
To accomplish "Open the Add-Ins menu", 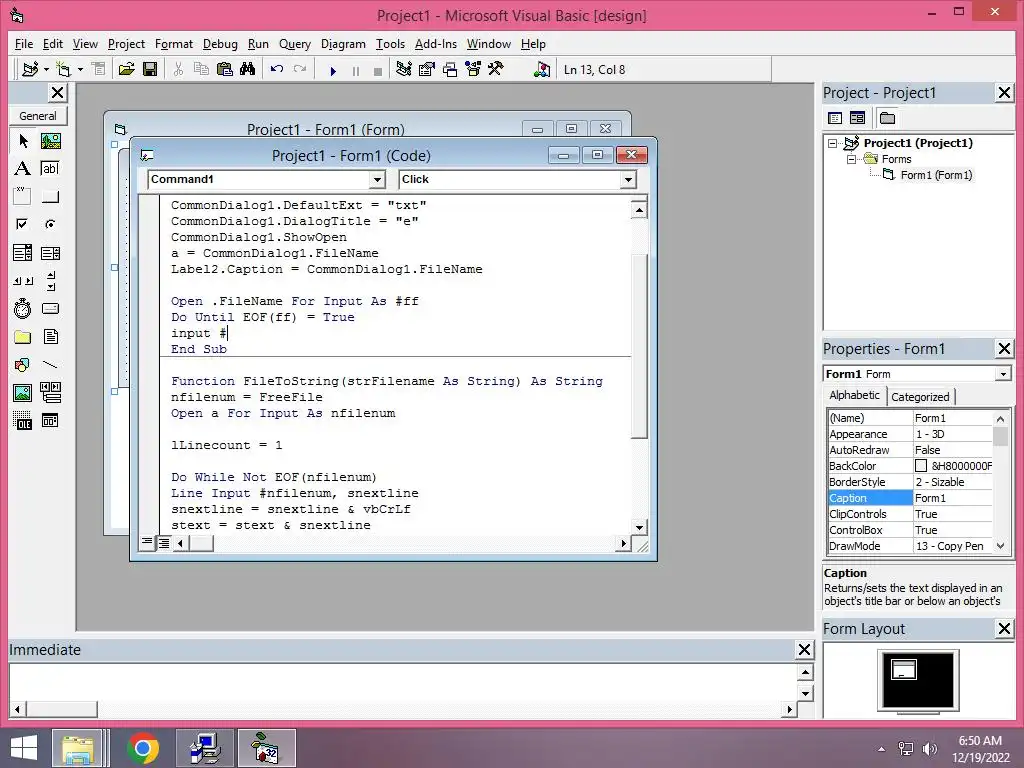I will coord(436,44).
